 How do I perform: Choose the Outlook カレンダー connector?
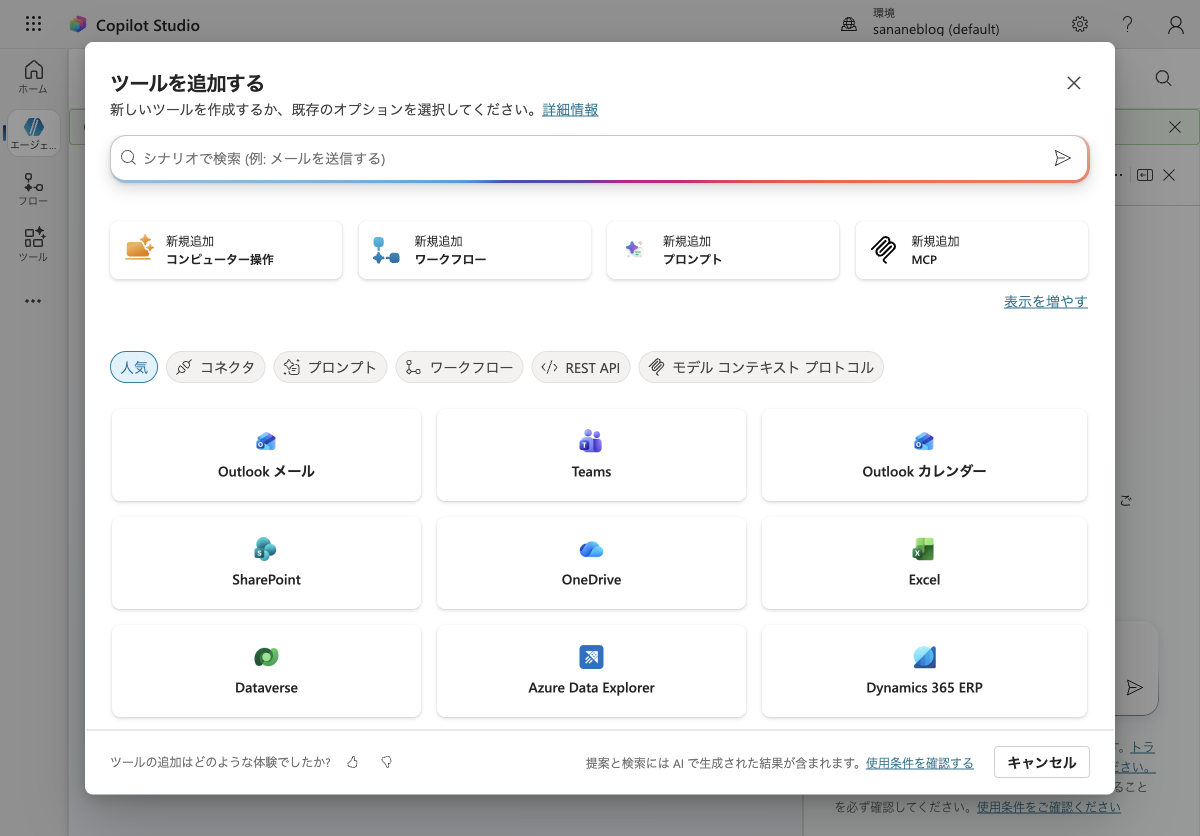(924, 455)
